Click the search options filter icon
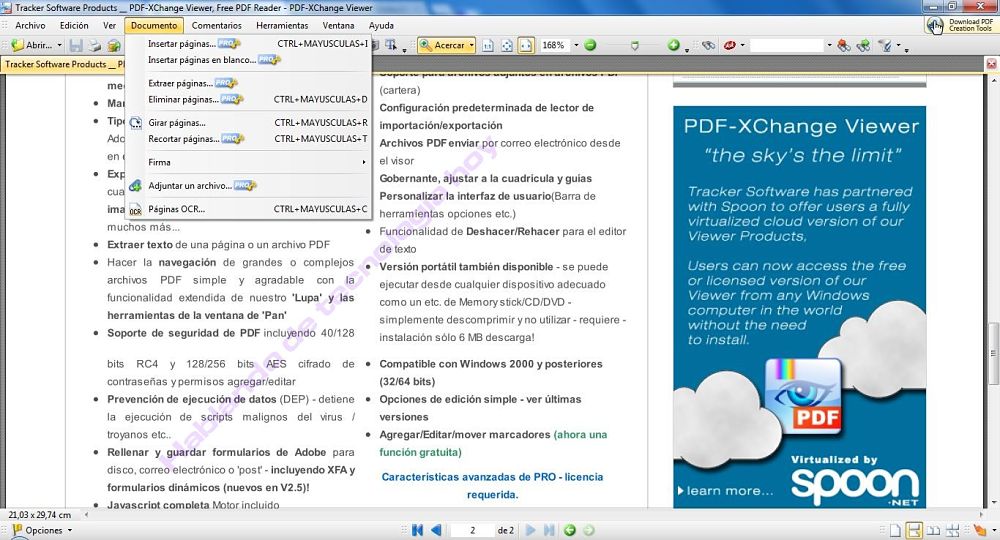Viewport: 1000px width, 540px height. coord(885,45)
